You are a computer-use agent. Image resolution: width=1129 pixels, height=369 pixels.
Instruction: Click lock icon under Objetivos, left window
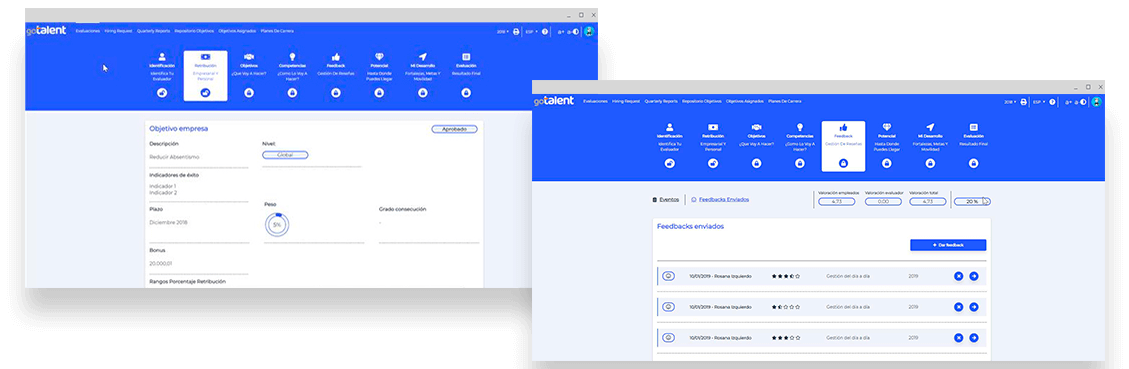click(248, 92)
